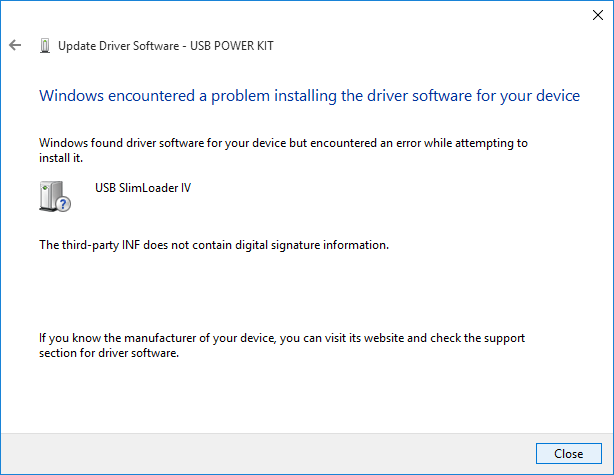Click the device icon beside the window title
Screen dimensions: 614x475
click(x=44, y=45)
